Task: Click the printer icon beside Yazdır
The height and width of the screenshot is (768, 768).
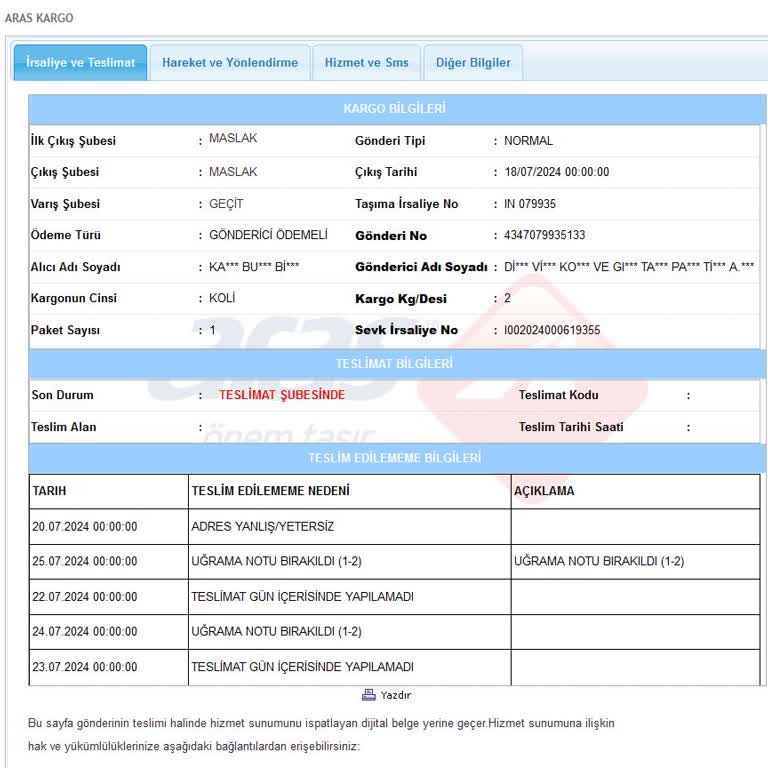Action: pos(368,695)
